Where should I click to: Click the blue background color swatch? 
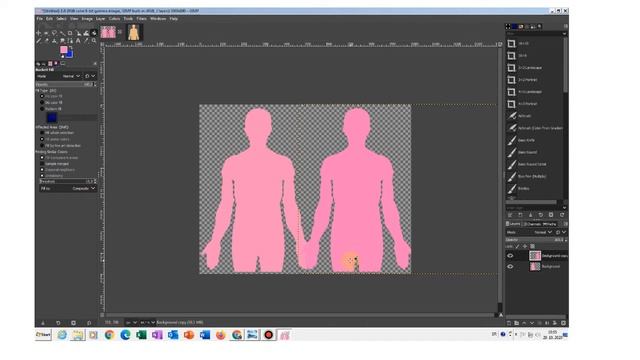[69, 55]
